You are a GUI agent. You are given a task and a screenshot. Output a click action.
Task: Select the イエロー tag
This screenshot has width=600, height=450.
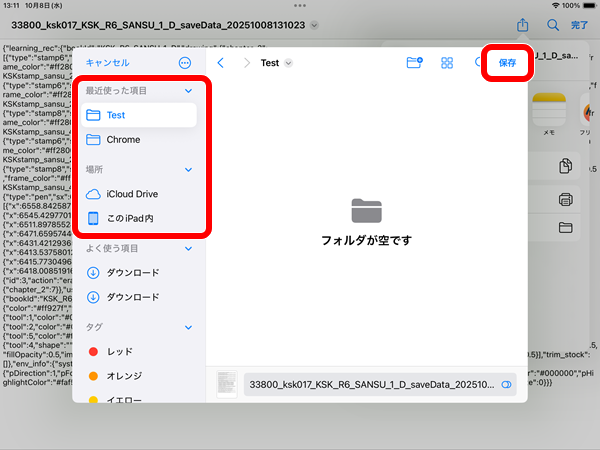[139, 399]
